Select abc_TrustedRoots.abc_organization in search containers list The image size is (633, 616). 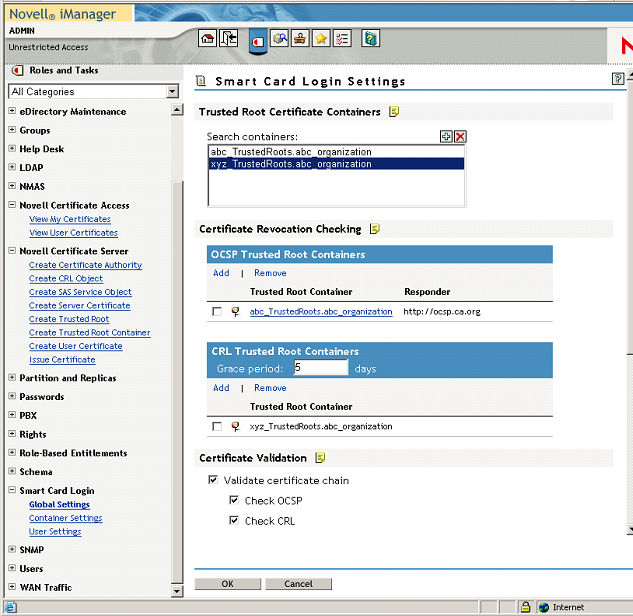pyautogui.click(x=336, y=152)
